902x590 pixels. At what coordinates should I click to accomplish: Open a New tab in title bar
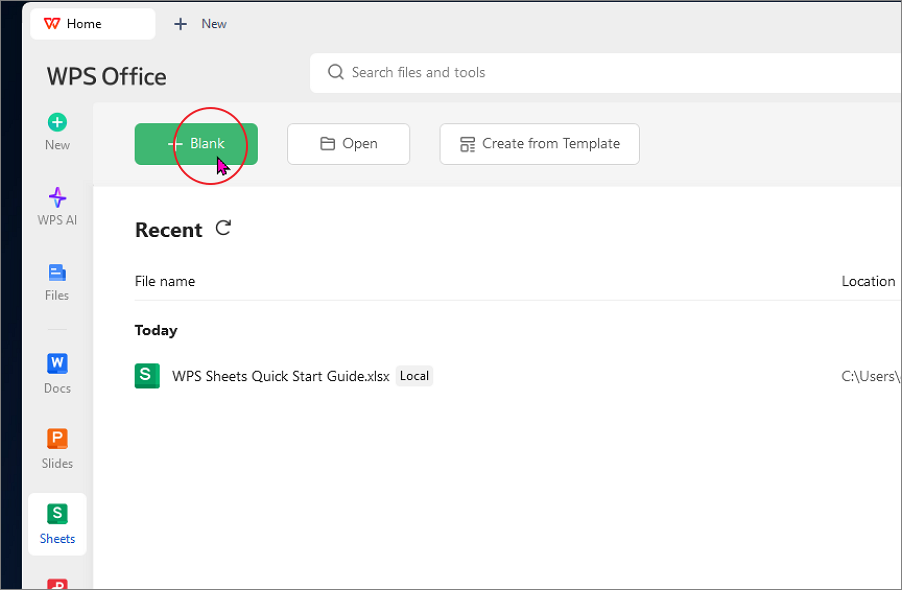(x=200, y=24)
